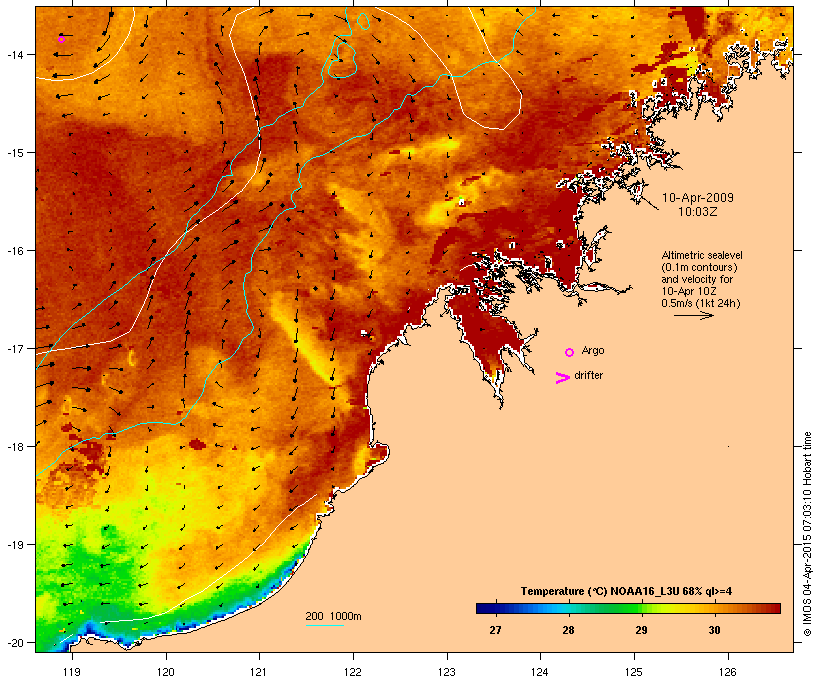Image resolution: width=820 pixels, height=680 pixels.
Task: Click the 'Altimetric sealevel' legend text
Action: click(x=702, y=255)
